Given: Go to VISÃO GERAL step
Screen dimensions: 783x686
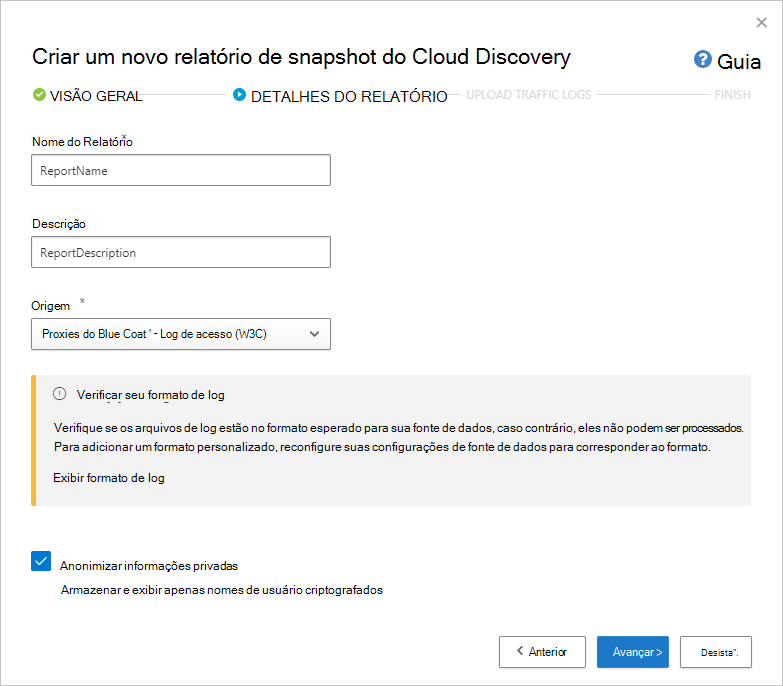Looking at the screenshot, I should 96,96.
